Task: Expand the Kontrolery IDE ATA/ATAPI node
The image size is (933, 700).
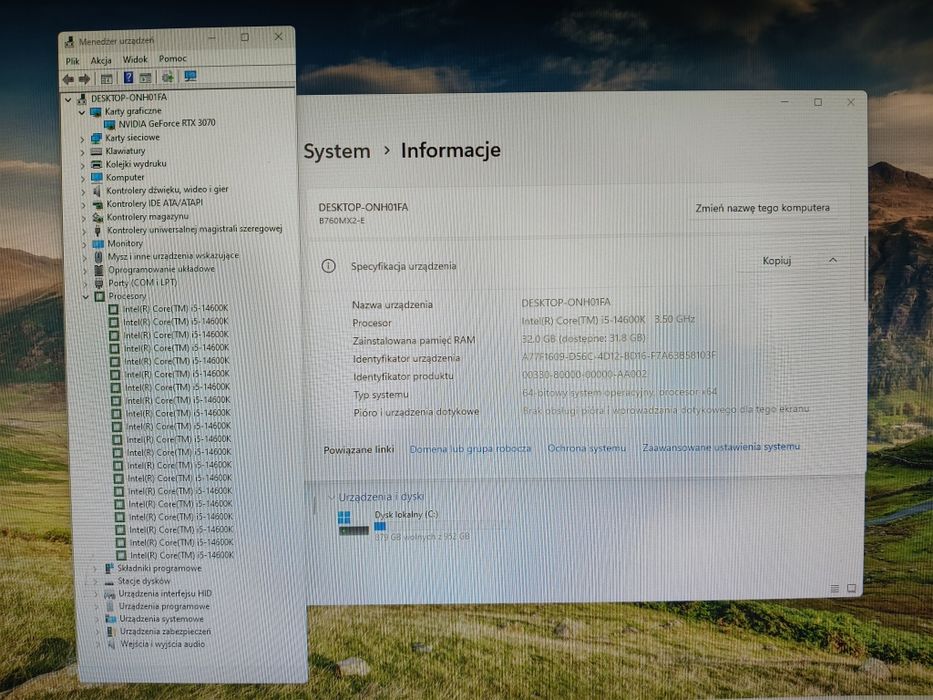Action: [x=84, y=205]
